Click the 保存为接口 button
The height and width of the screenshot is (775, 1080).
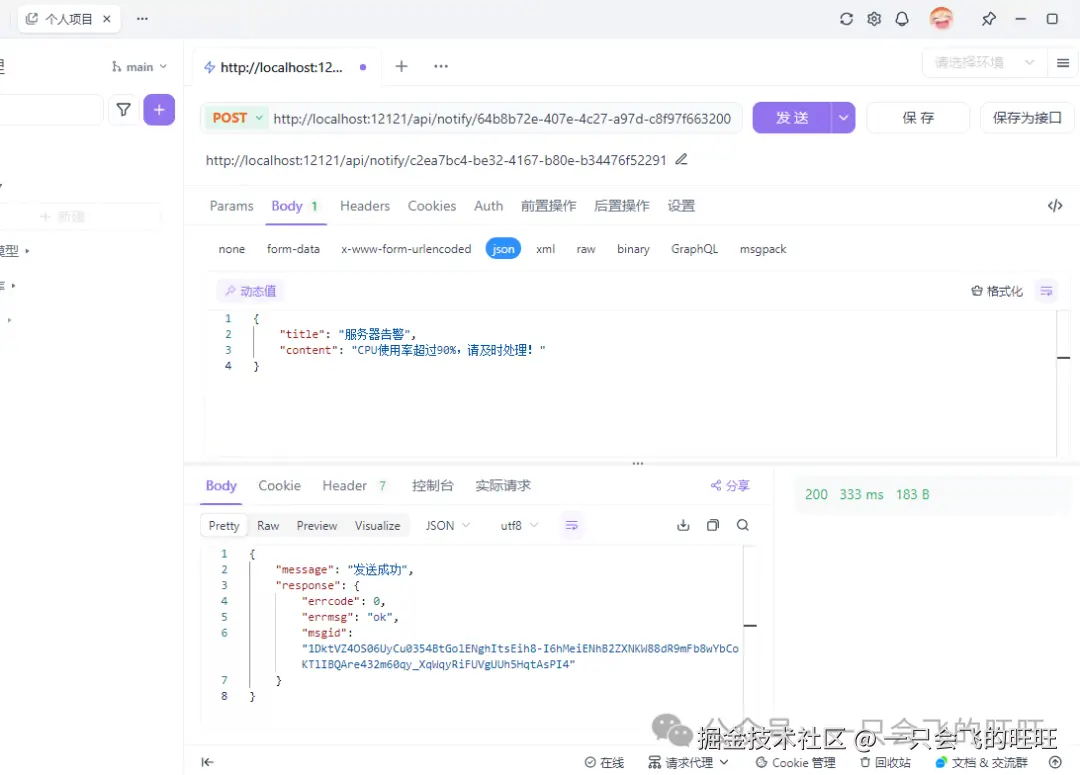point(1027,118)
